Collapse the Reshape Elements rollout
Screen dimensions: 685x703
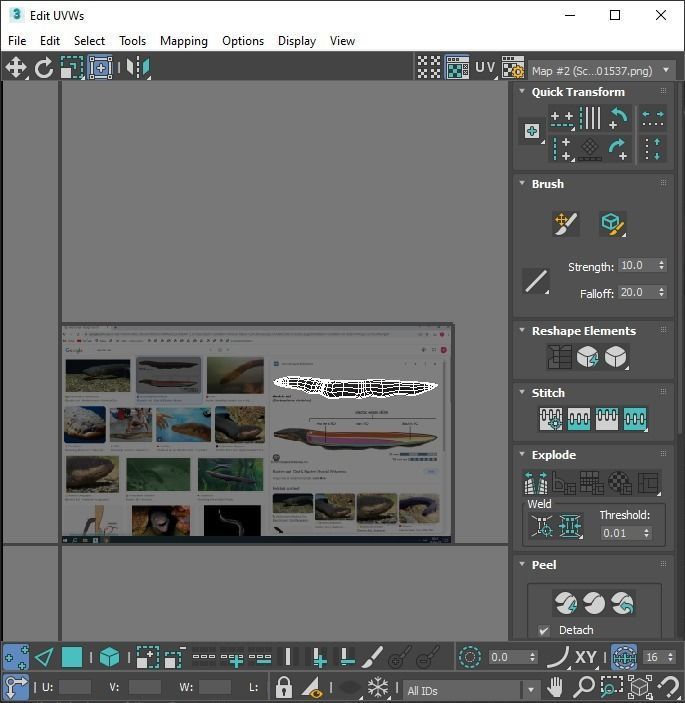click(522, 330)
